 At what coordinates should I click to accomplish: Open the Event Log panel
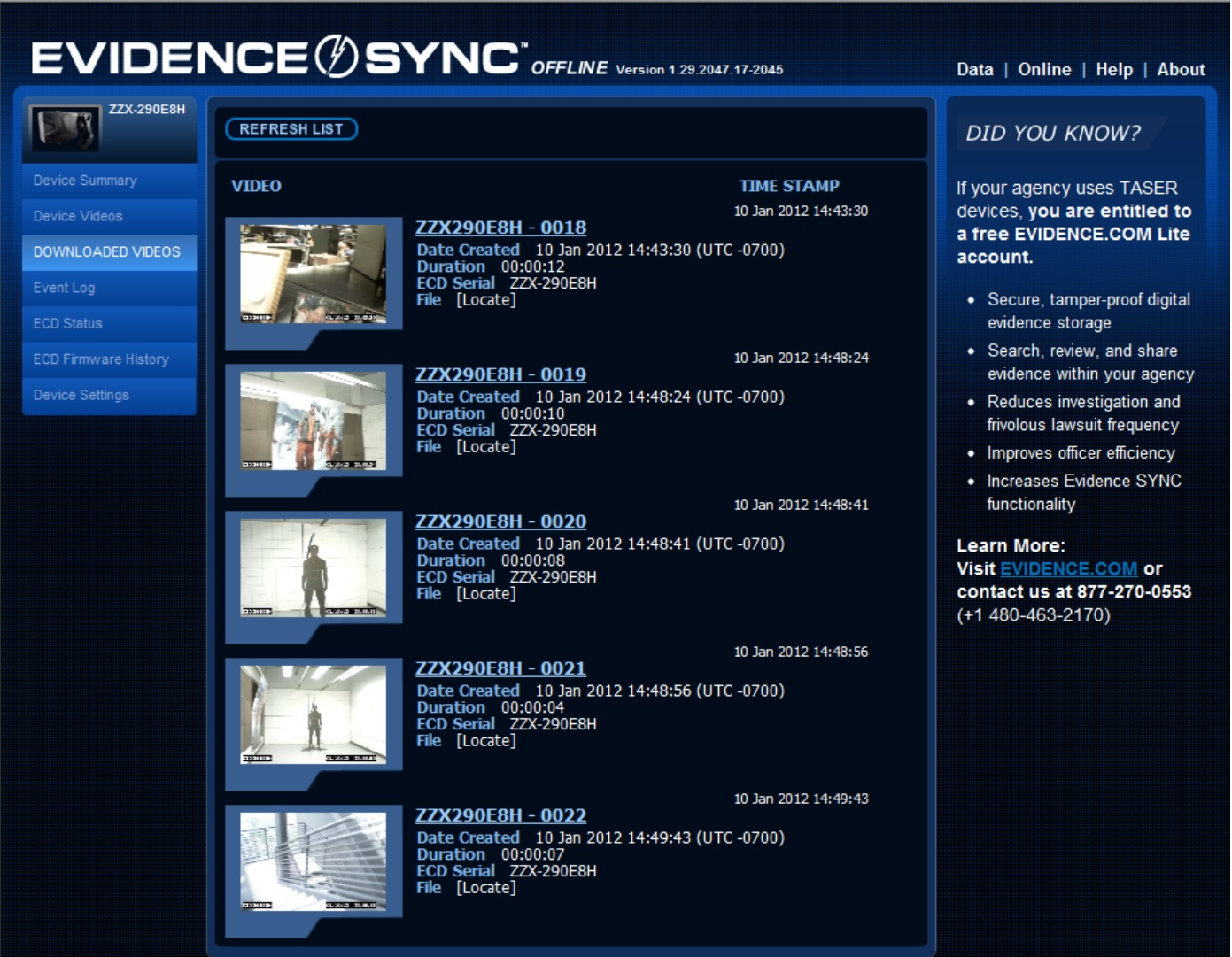[x=63, y=288]
